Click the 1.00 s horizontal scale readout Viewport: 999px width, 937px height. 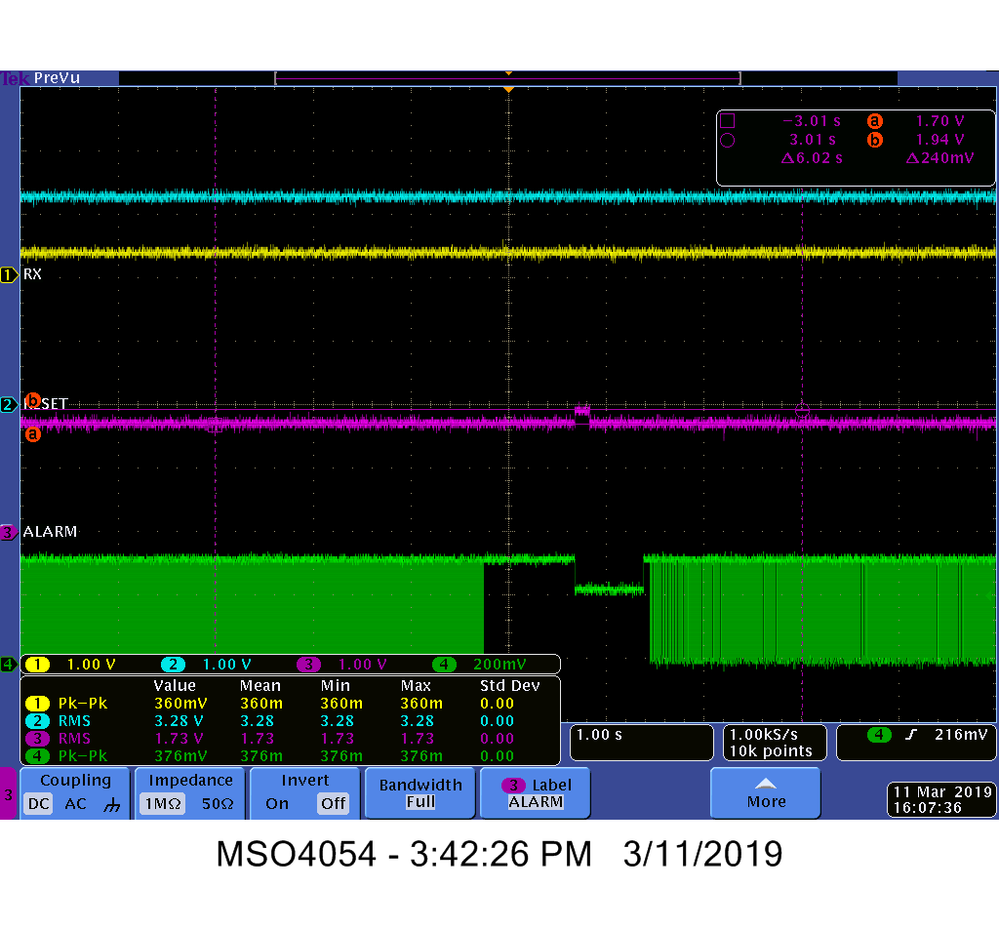(640, 742)
